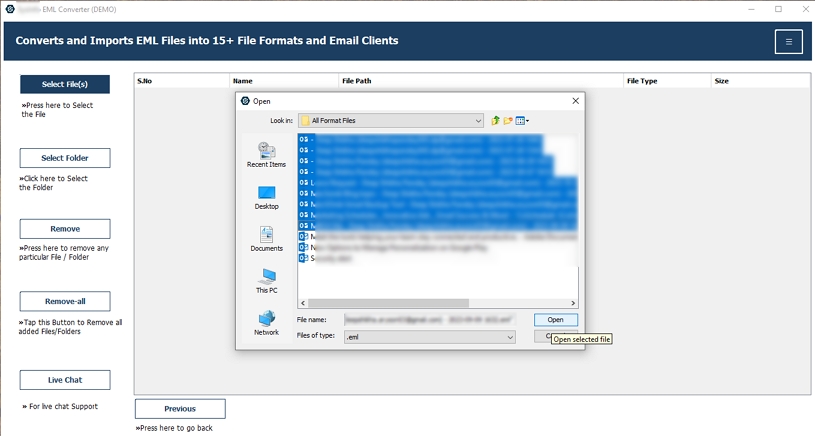
Task: Create a new folder icon
Action: 508,121
